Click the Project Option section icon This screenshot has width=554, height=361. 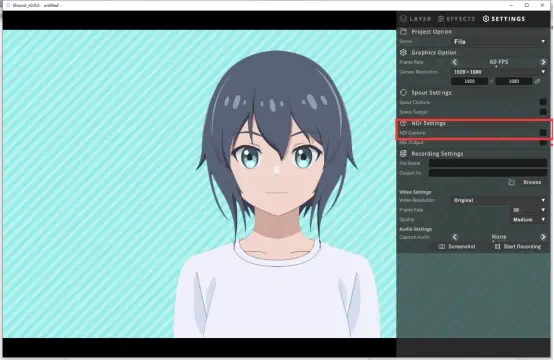tap(403, 32)
